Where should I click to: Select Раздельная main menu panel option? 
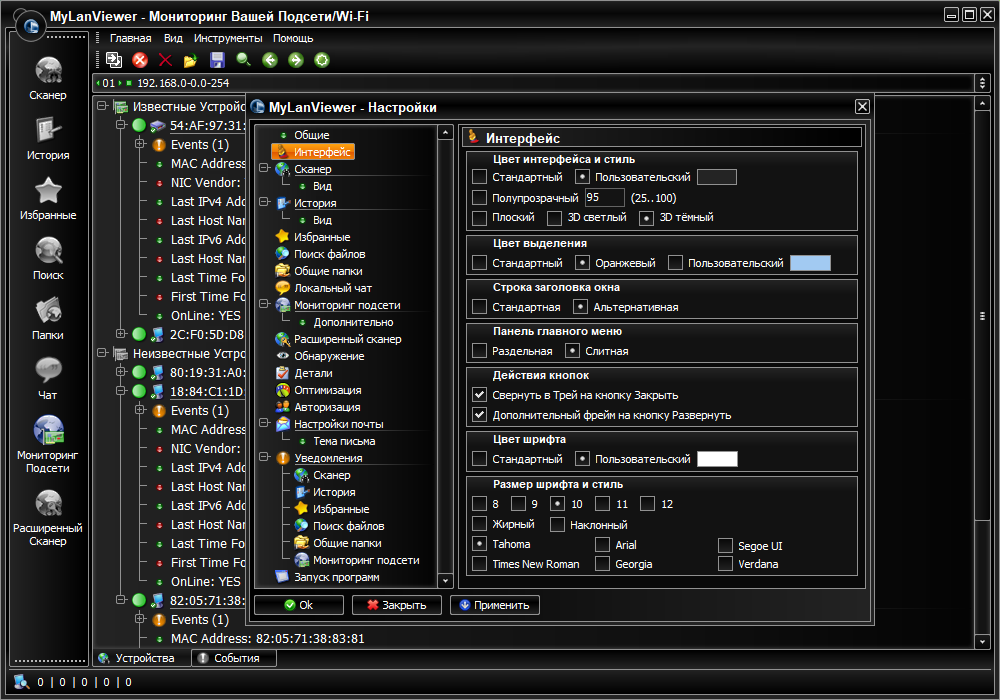click(480, 351)
